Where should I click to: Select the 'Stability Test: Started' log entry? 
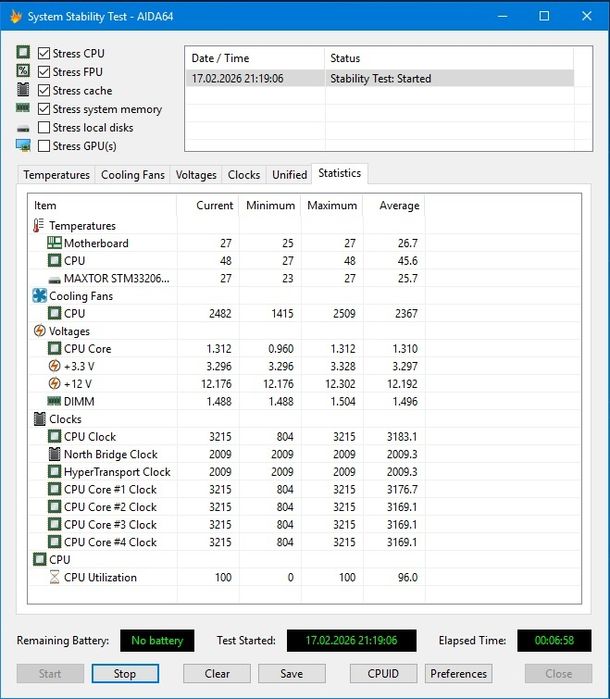click(380, 78)
